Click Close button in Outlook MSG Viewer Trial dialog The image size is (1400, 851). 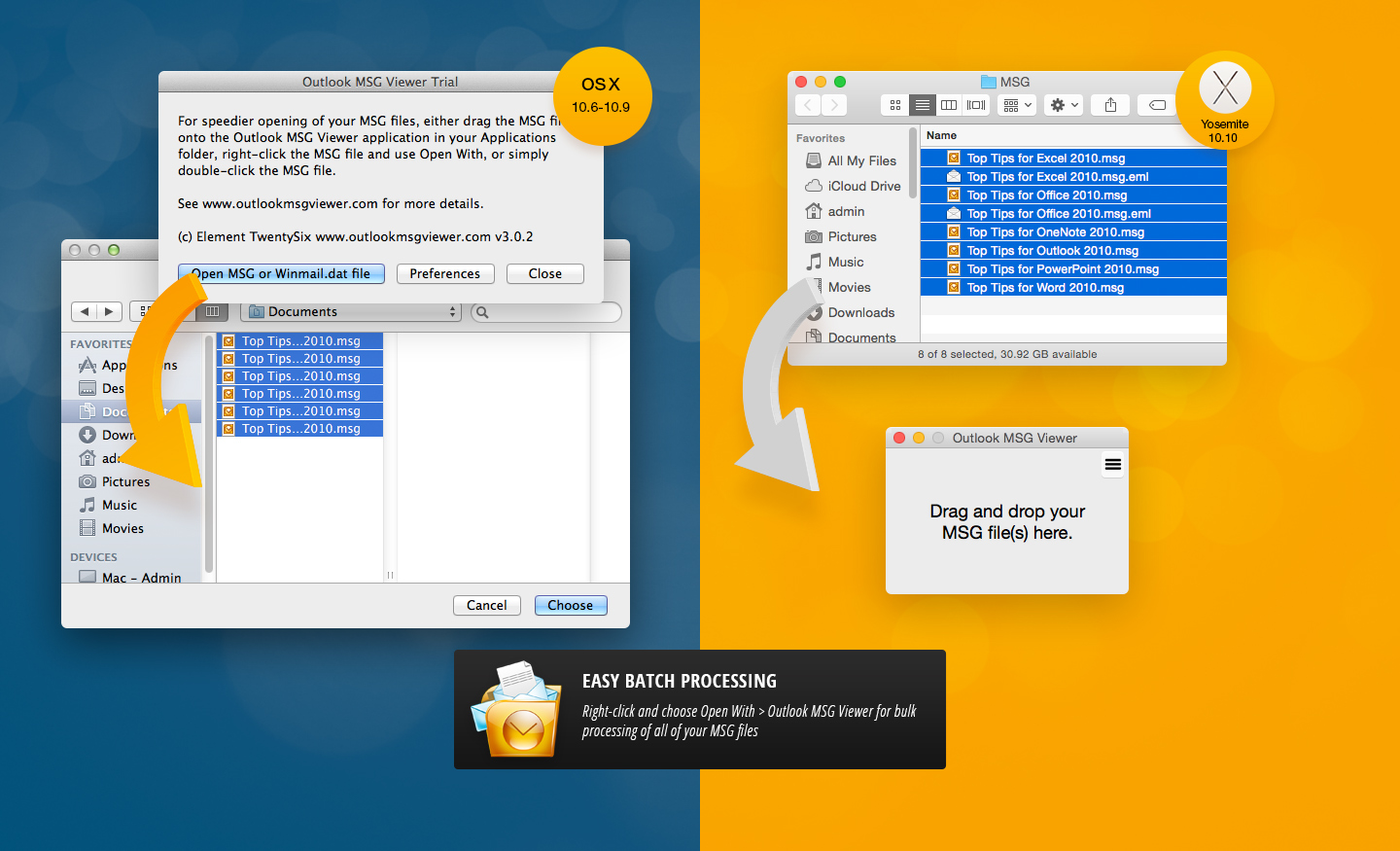545,274
